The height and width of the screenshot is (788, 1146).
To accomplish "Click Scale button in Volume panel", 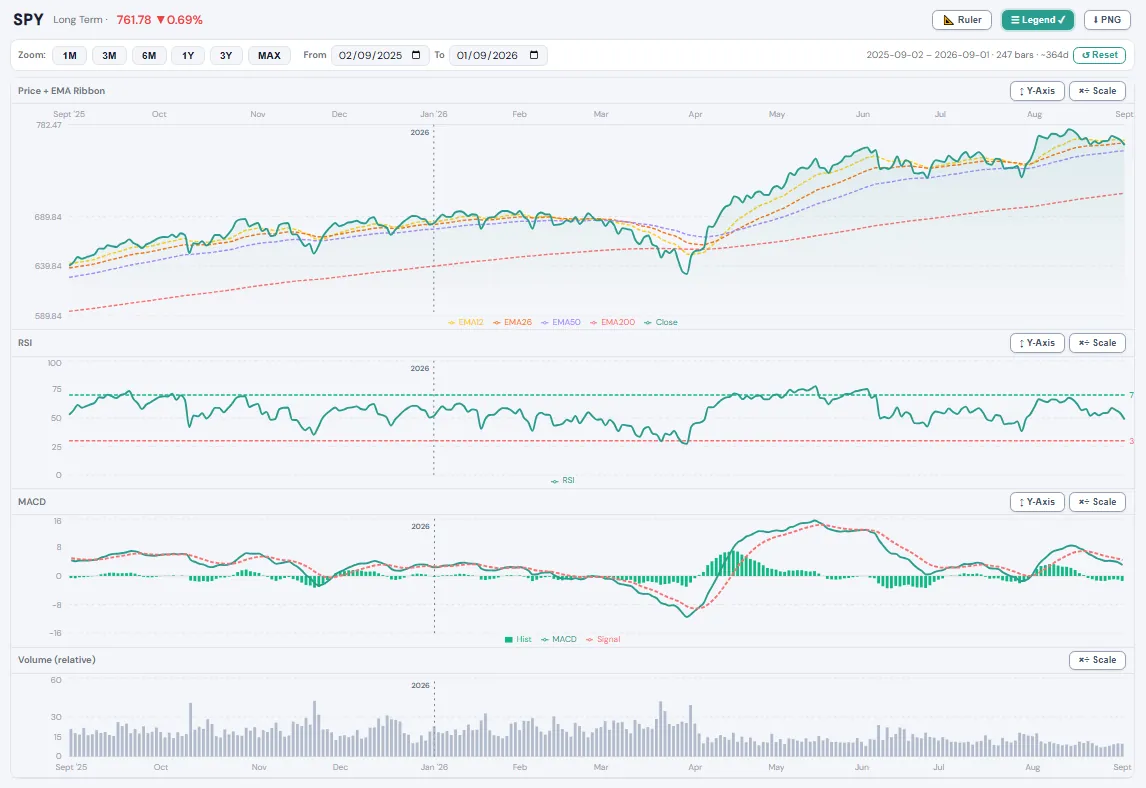I will tap(1097, 660).
